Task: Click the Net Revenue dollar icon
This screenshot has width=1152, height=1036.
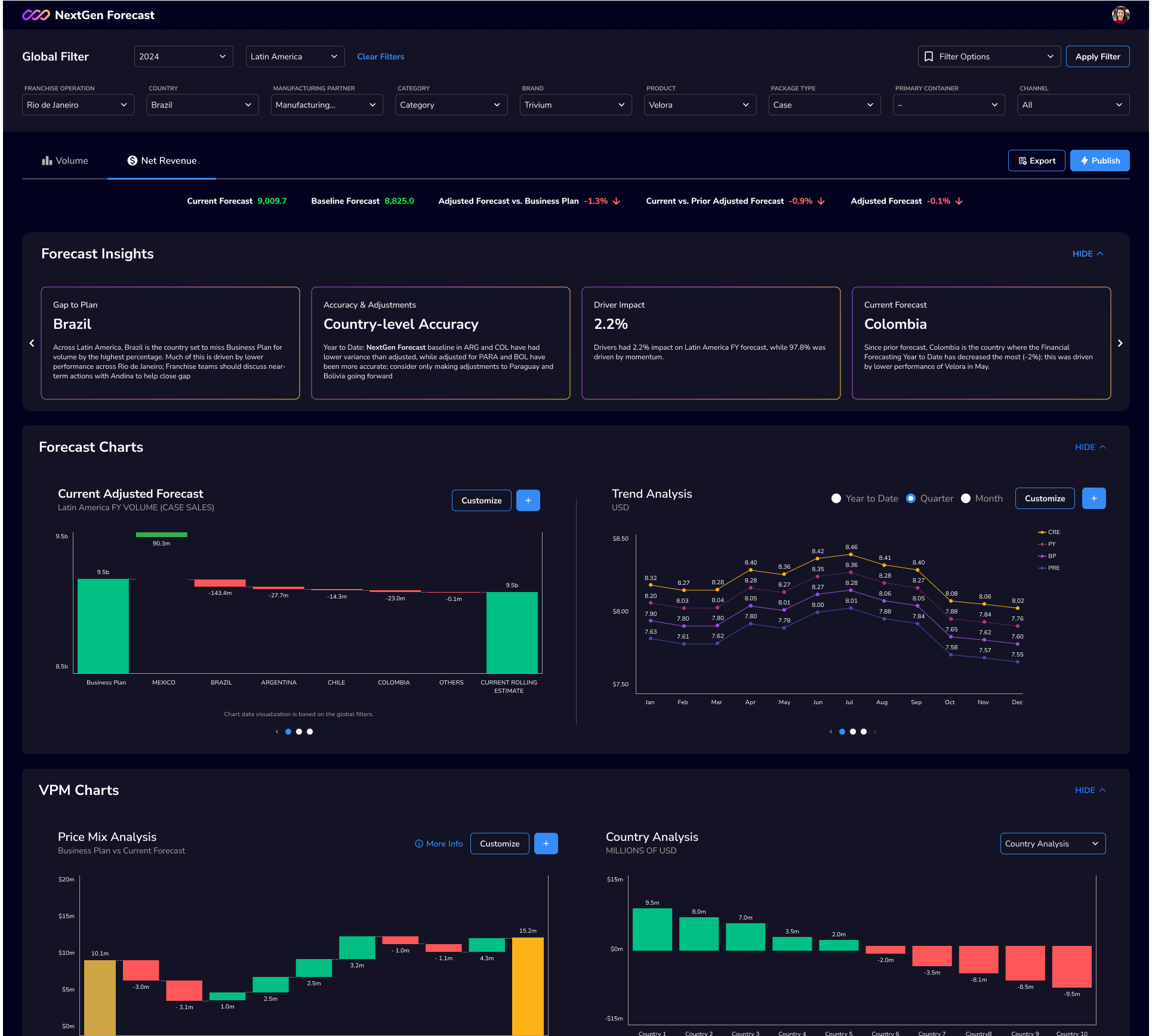Action: (133, 161)
